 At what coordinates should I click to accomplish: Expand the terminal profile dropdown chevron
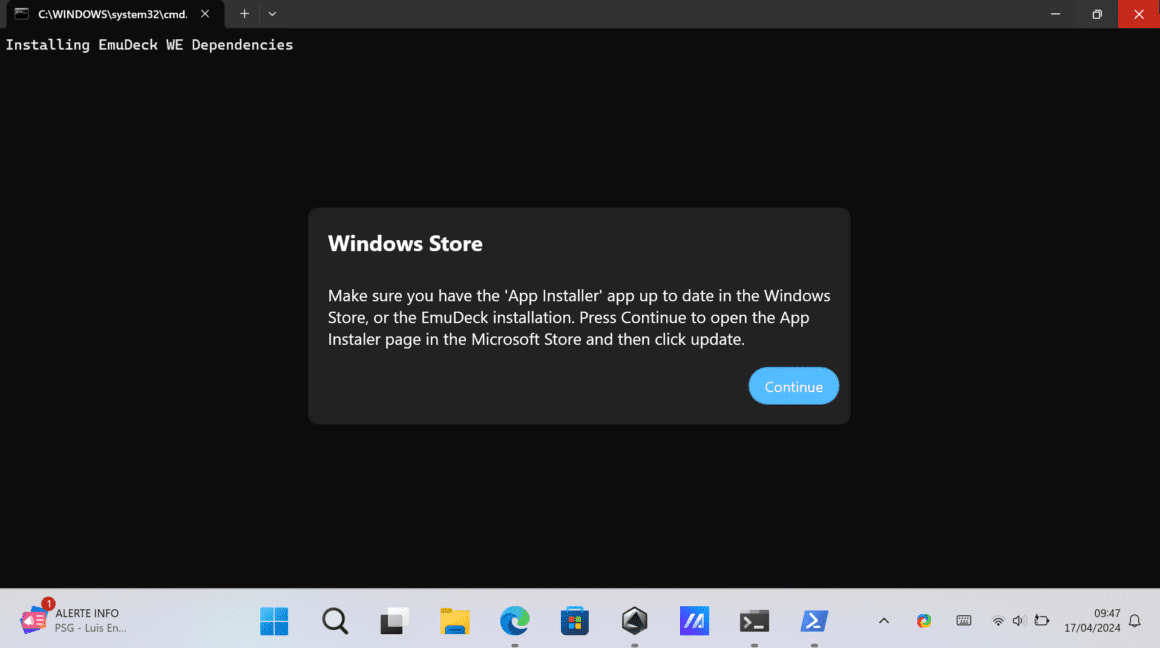click(x=272, y=14)
